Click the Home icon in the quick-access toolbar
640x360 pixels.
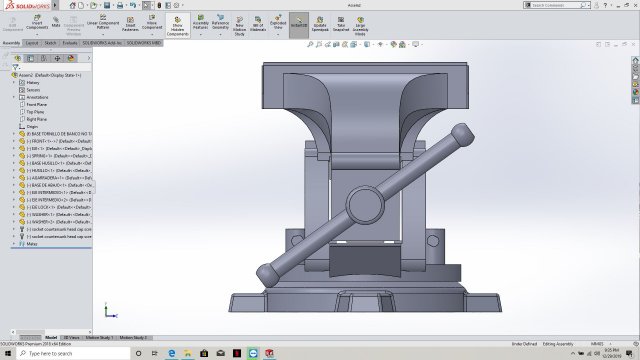(72, 5)
